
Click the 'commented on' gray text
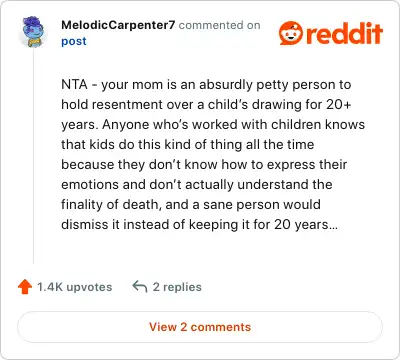[x=219, y=25]
